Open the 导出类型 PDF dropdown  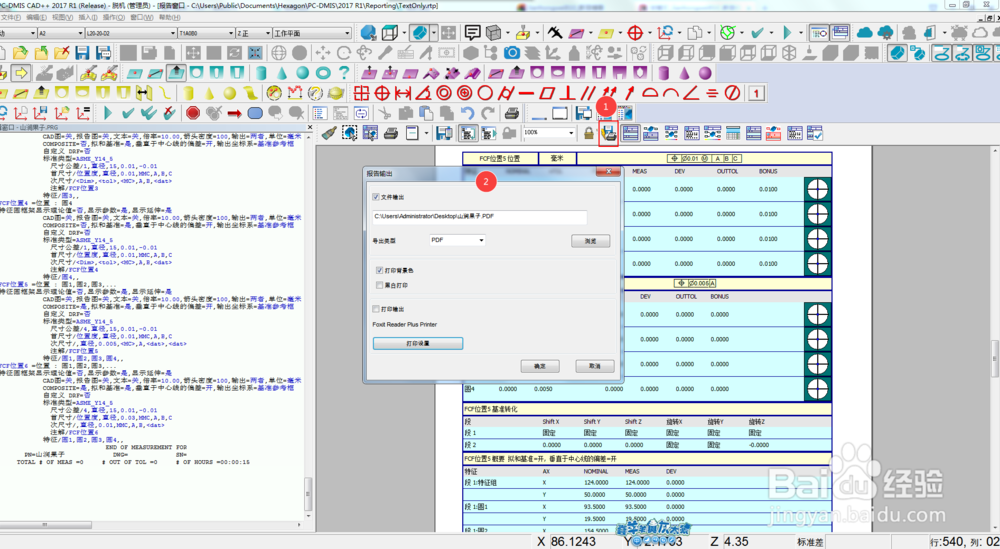click(x=458, y=240)
